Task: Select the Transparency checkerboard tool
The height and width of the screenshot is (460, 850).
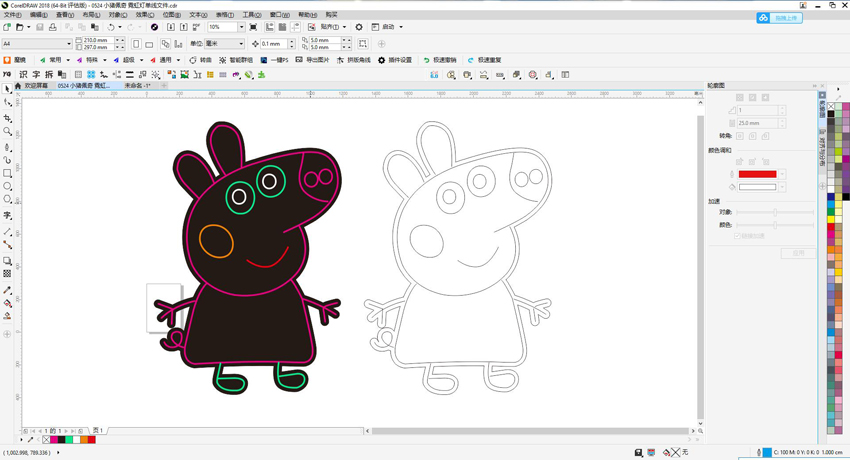Action: pyautogui.click(x=7, y=274)
